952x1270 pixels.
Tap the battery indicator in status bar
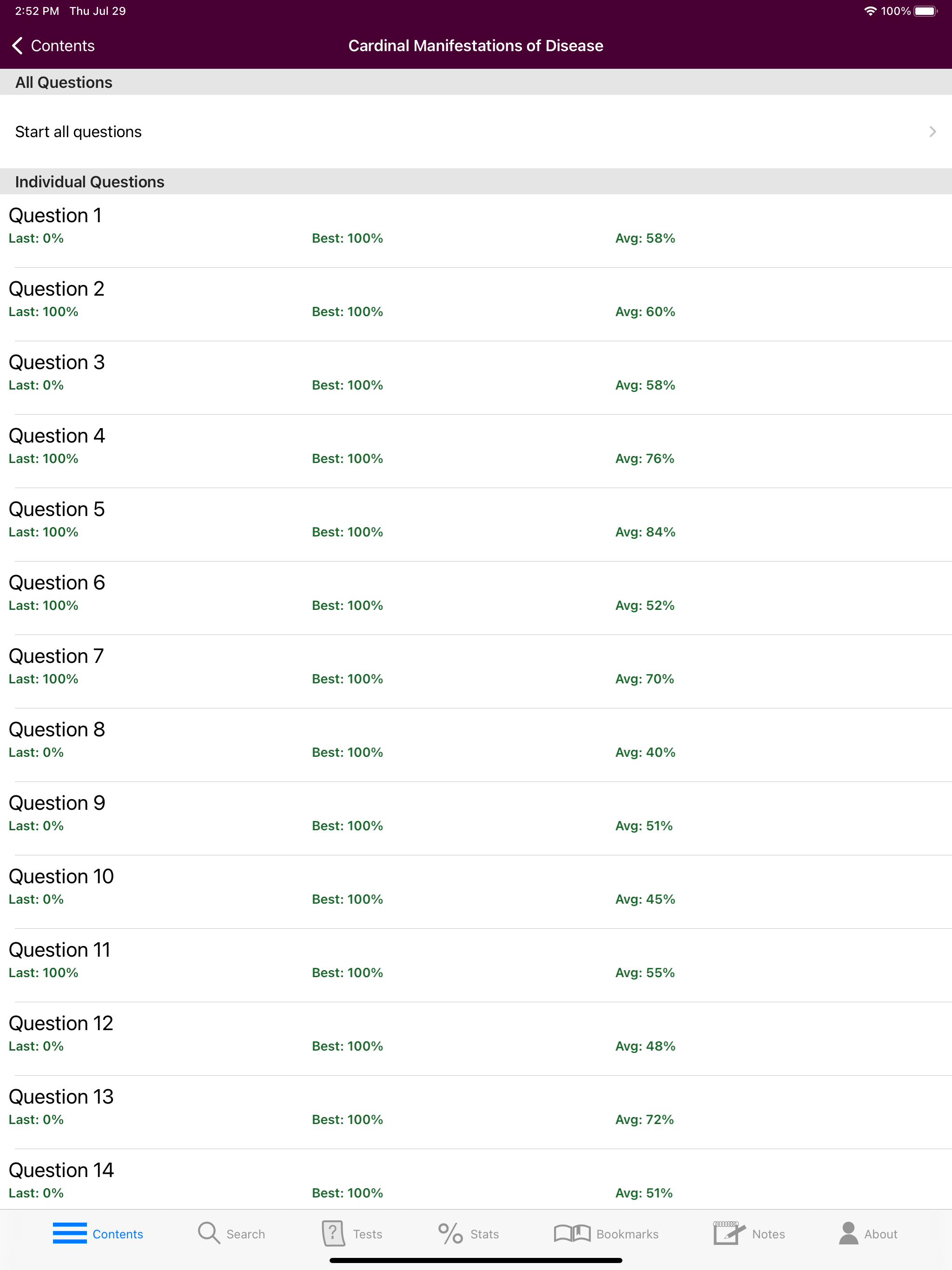pyautogui.click(x=925, y=12)
